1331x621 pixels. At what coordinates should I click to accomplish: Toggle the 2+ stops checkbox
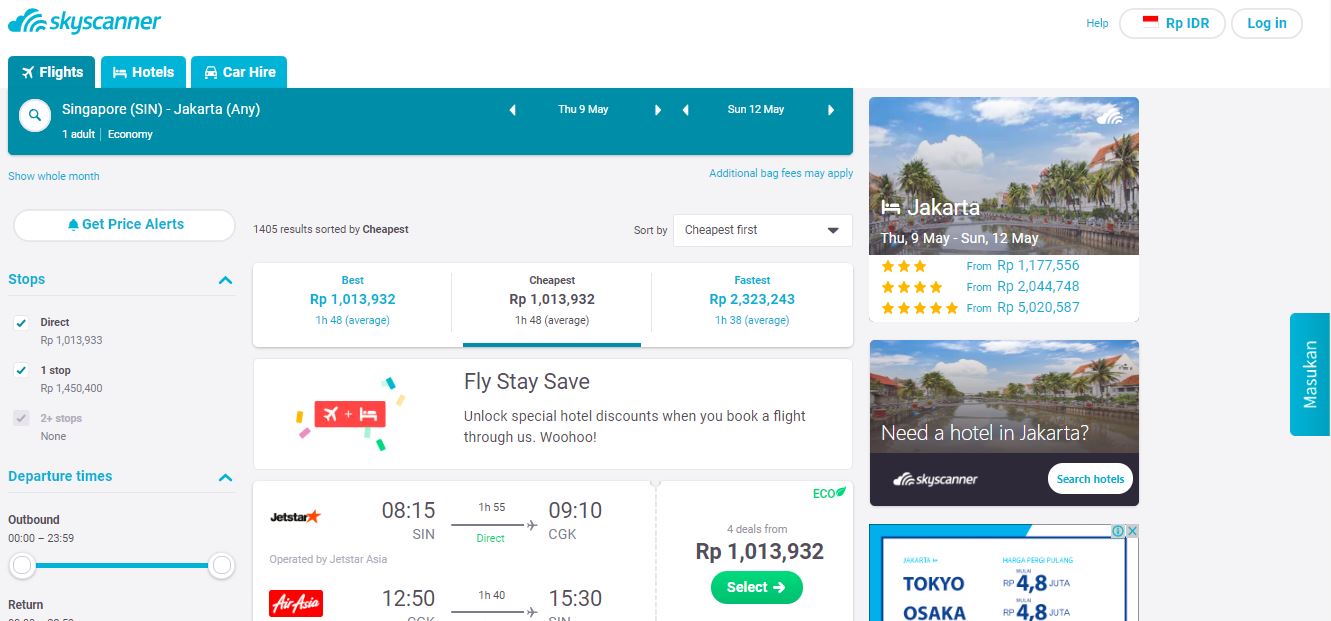coord(21,418)
